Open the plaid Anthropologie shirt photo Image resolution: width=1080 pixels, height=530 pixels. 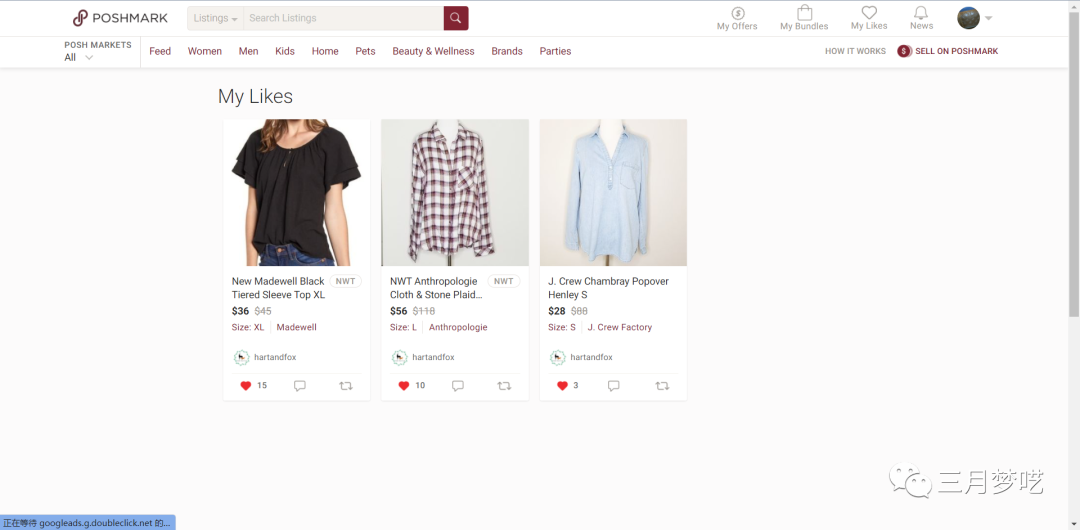[455, 192]
